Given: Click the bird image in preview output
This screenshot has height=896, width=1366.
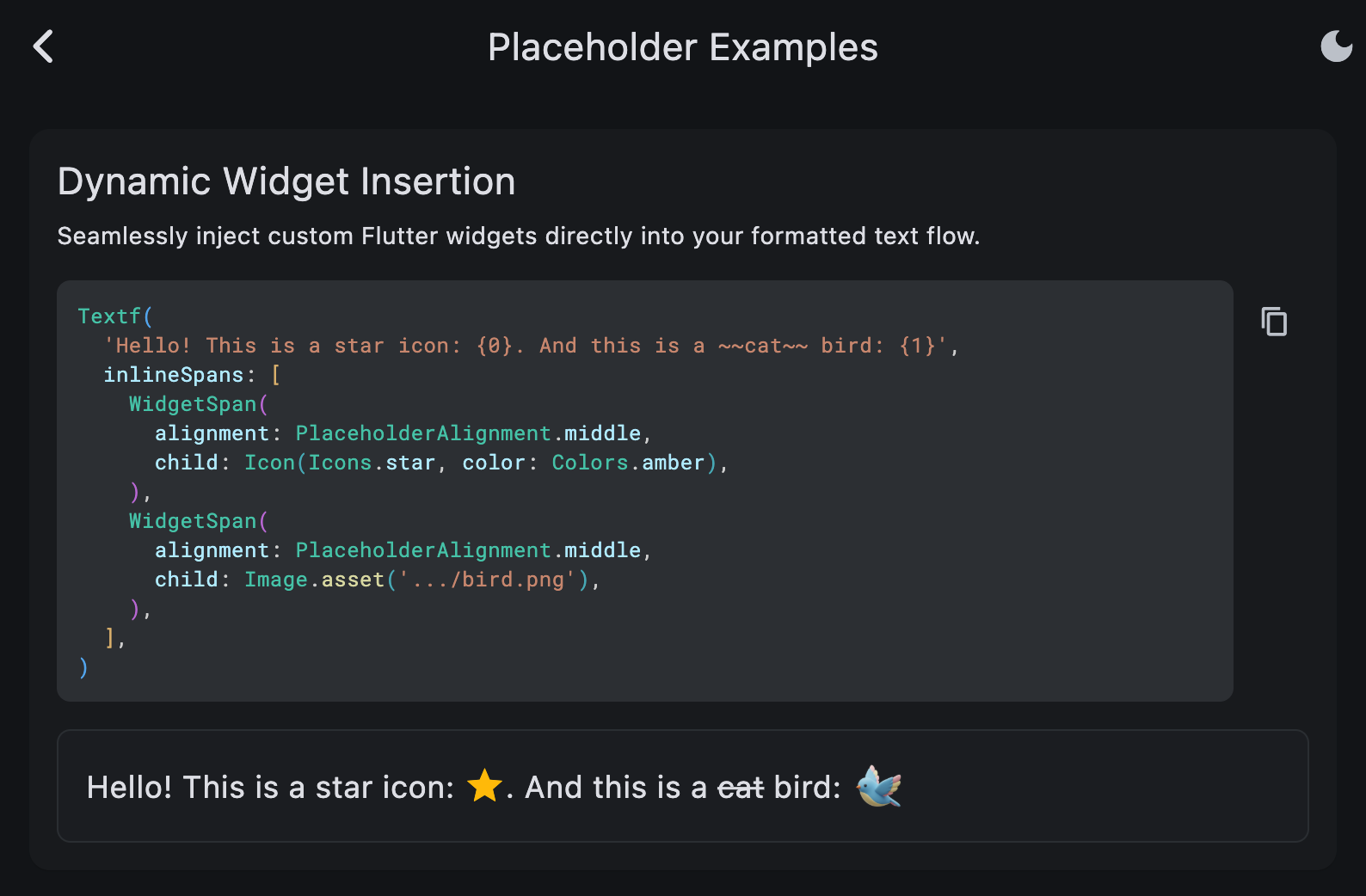Looking at the screenshot, I should 878,786.
